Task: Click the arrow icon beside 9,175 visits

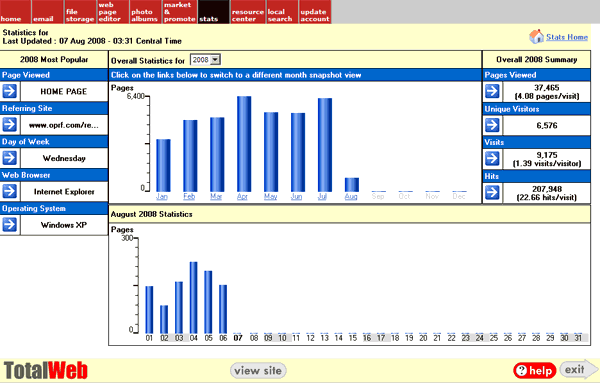Action: coord(492,158)
